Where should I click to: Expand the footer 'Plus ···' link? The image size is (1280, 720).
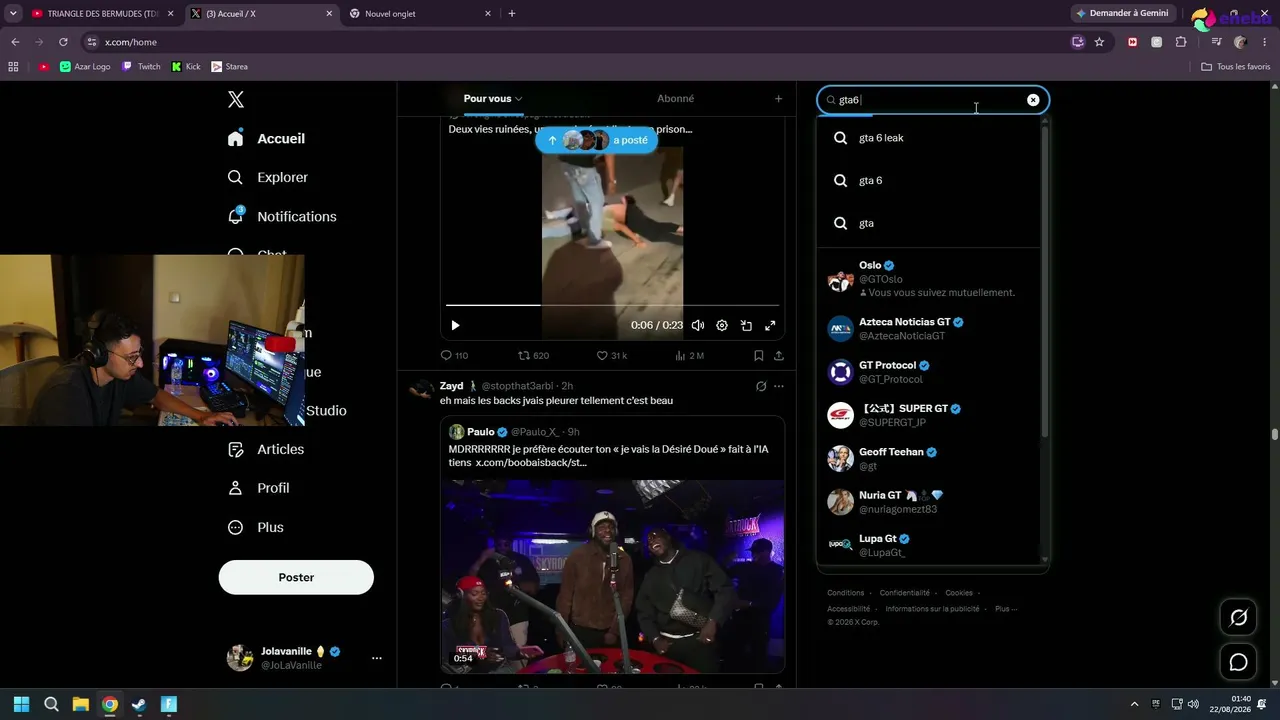1006,609
